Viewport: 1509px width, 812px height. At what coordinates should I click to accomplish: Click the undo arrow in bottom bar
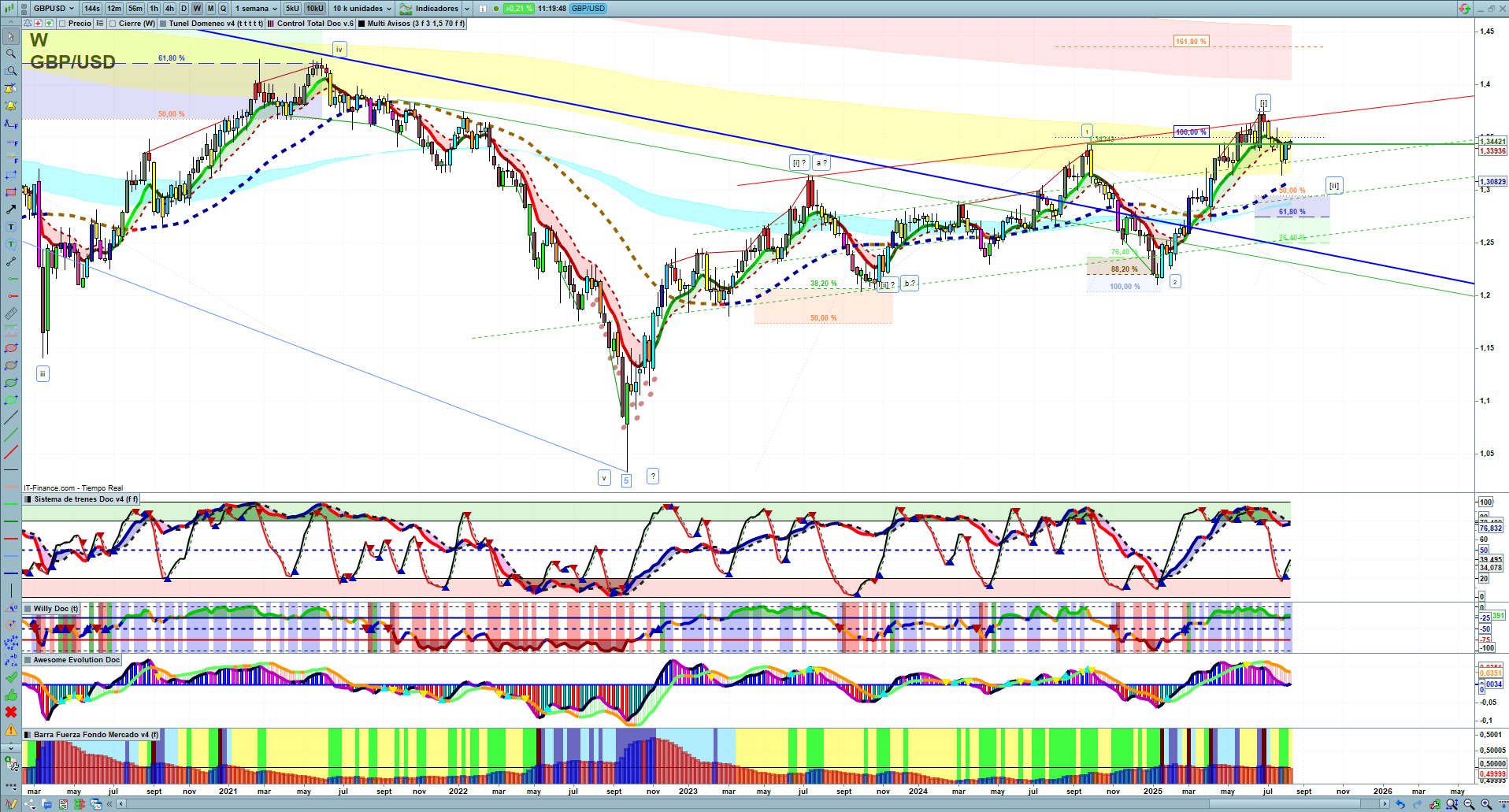[x=1400, y=804]
